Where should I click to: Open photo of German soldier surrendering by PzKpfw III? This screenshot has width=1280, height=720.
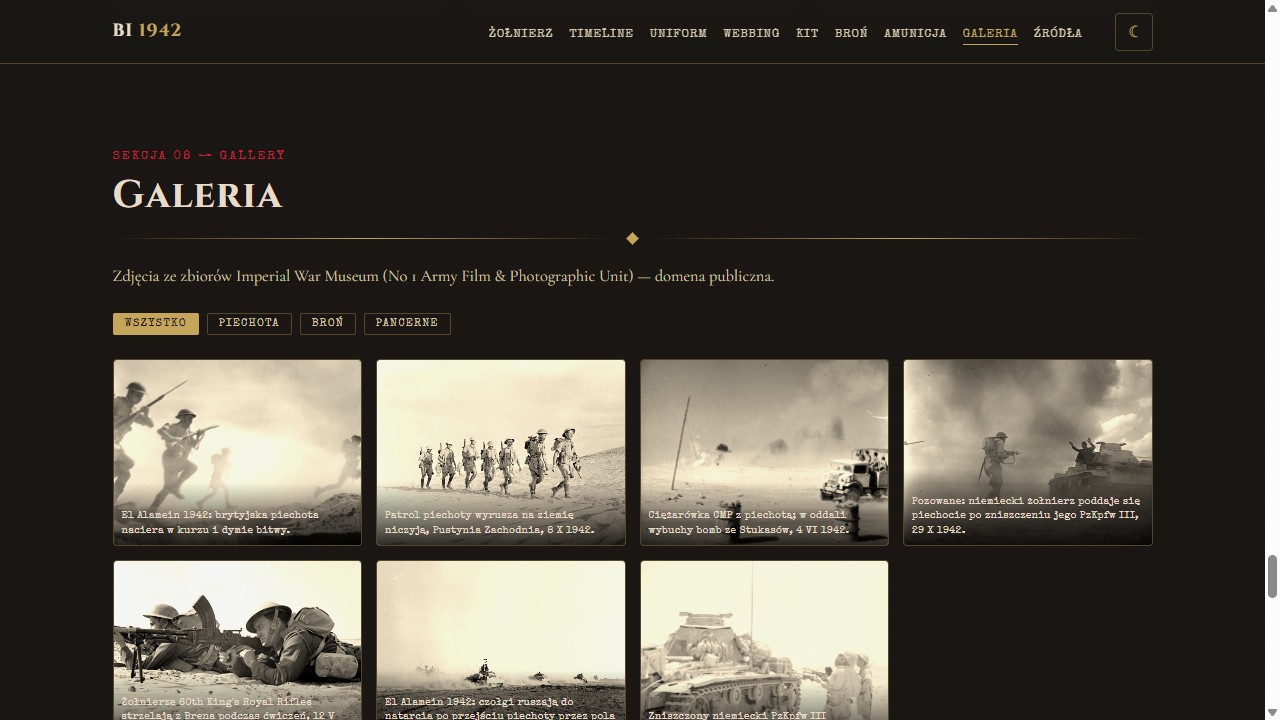tap(1028, 452)
